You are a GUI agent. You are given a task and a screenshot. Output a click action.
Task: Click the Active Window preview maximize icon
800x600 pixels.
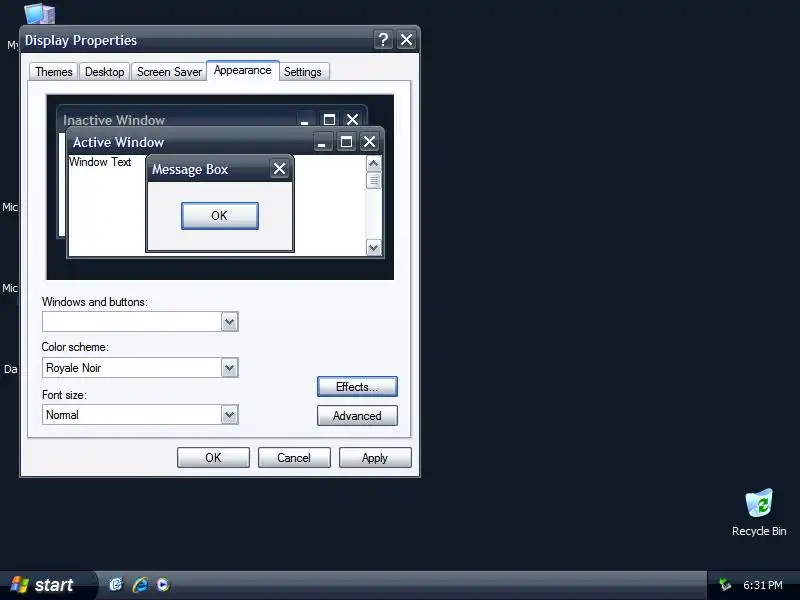click(x=346, y=142)
